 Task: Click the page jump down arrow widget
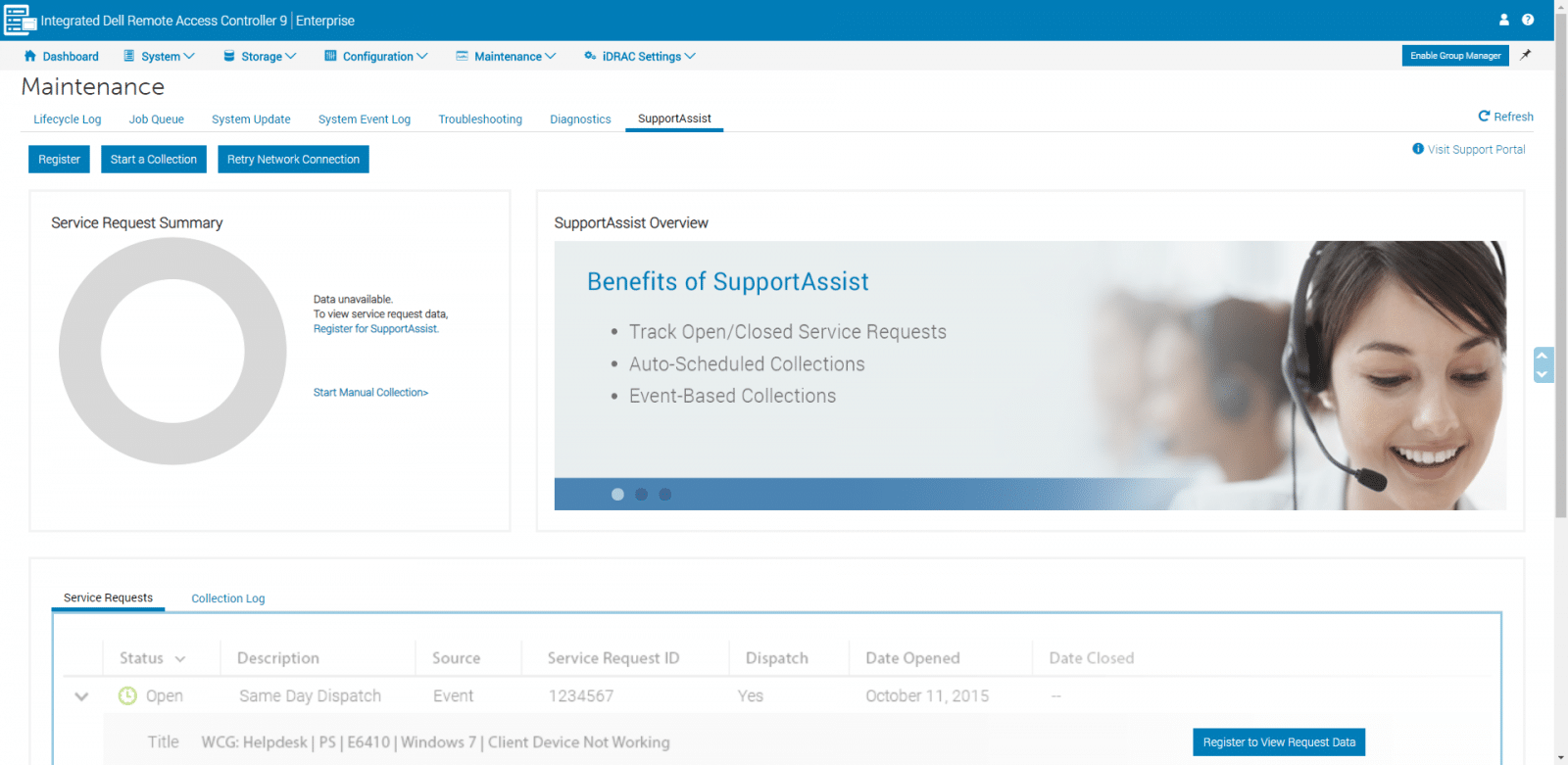[1543, 374]
